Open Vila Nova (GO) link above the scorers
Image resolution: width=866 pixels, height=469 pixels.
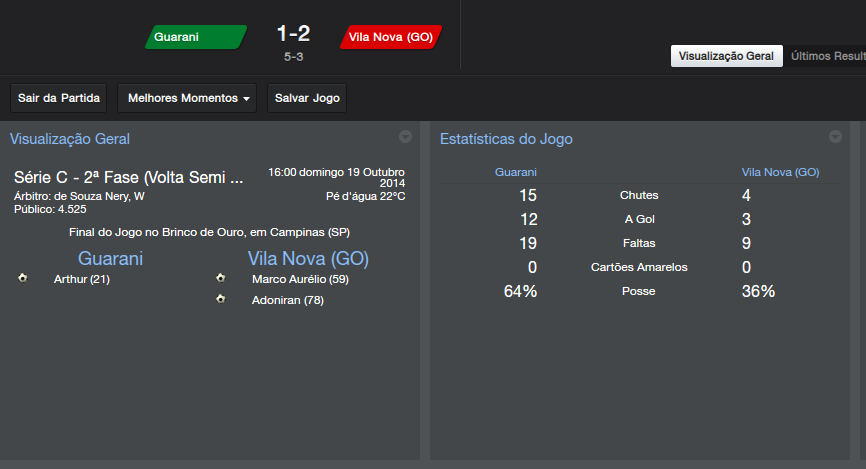coord(308,259)
